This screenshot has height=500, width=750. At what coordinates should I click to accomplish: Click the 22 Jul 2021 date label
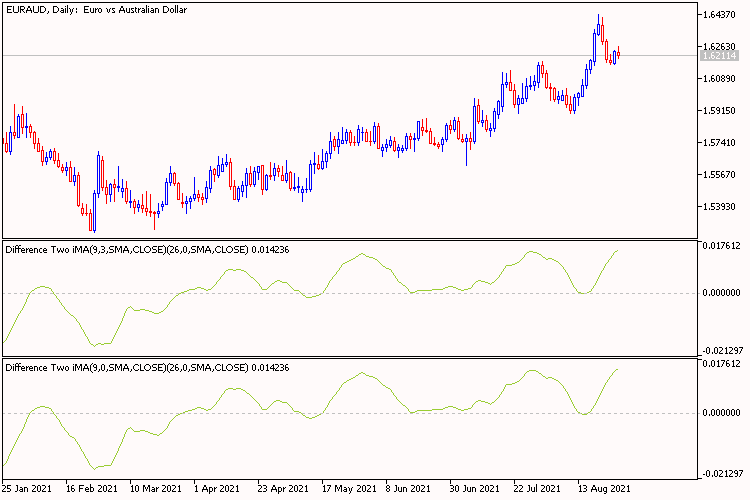537,489
